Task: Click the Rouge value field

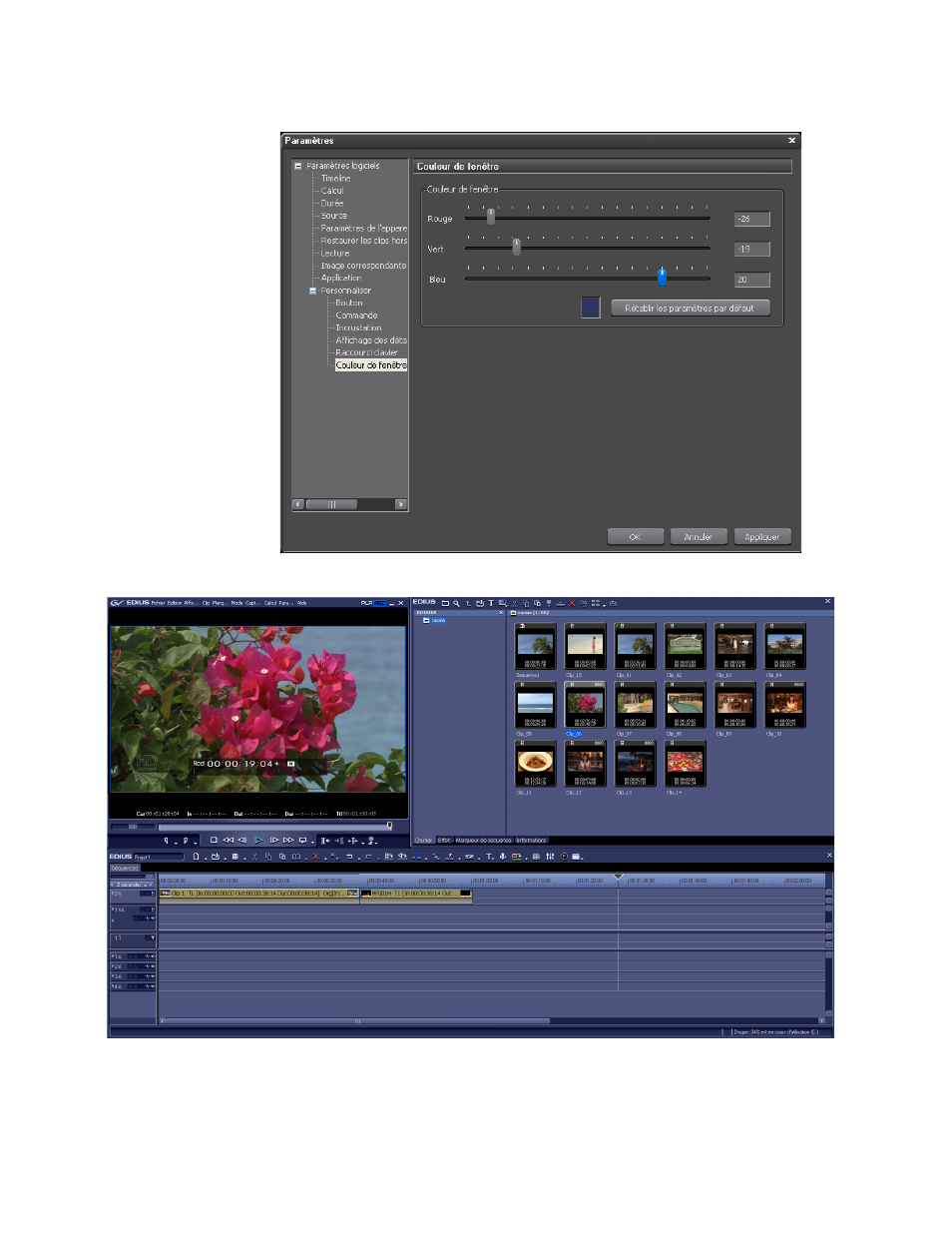Action: coord(751,219)
